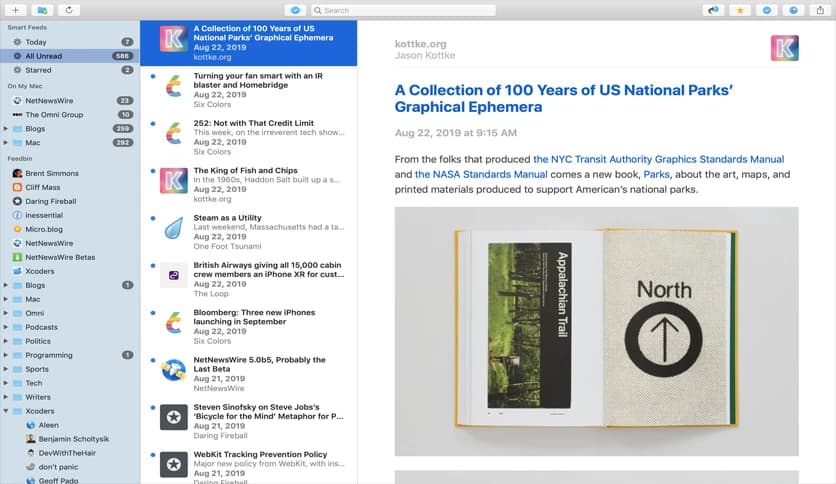Viewport: 836px width, 484px height.
Task: Click the kottke icon beside King of Fish and Chips
Action: tap(174, 181)
